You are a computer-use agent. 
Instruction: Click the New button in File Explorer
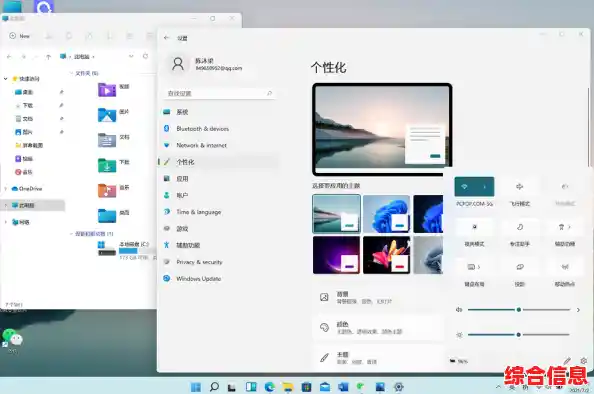[x=19, y=36]
